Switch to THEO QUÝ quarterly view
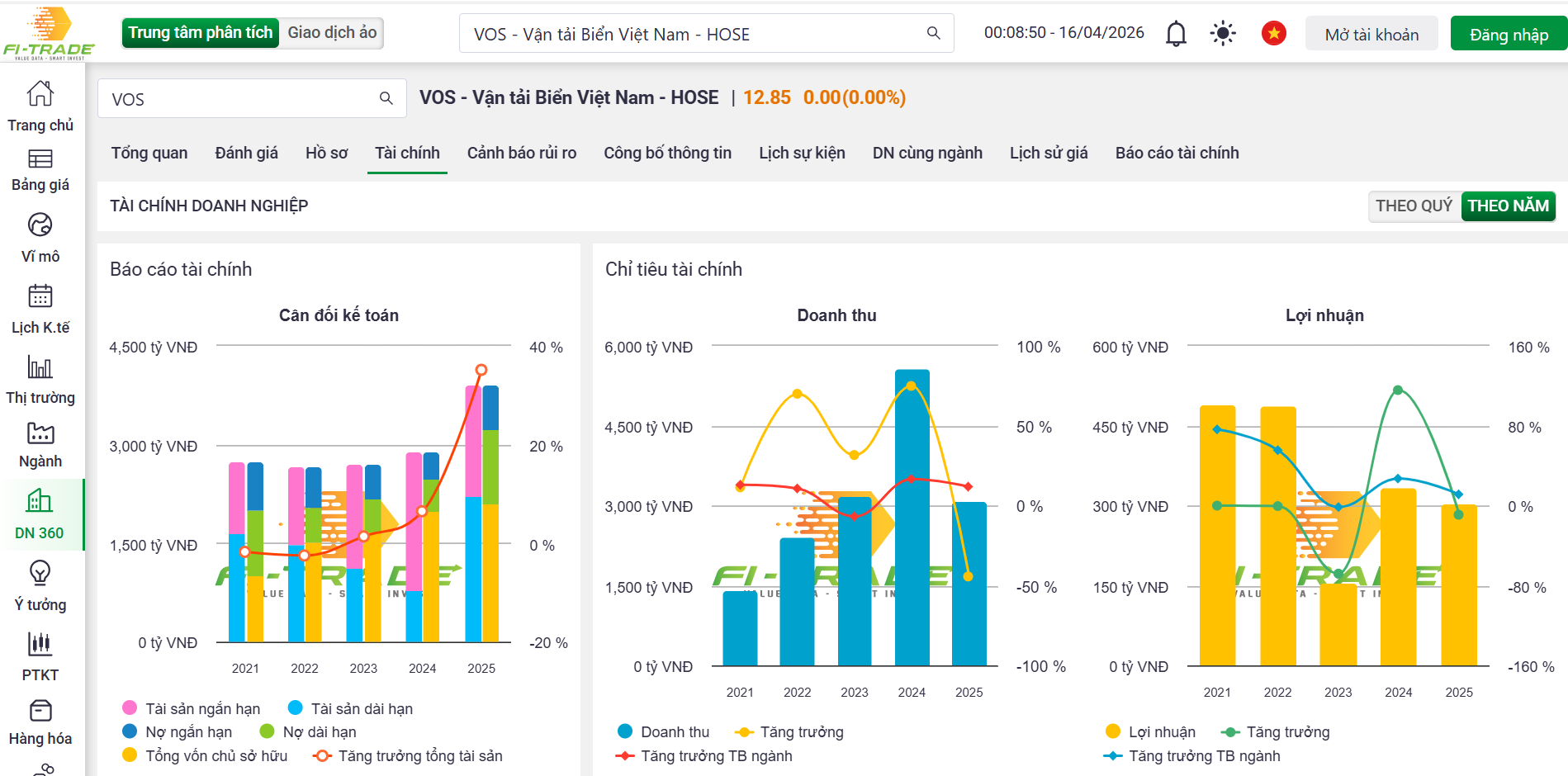The image size is (1568, 776). click(x=1414, y=206)
